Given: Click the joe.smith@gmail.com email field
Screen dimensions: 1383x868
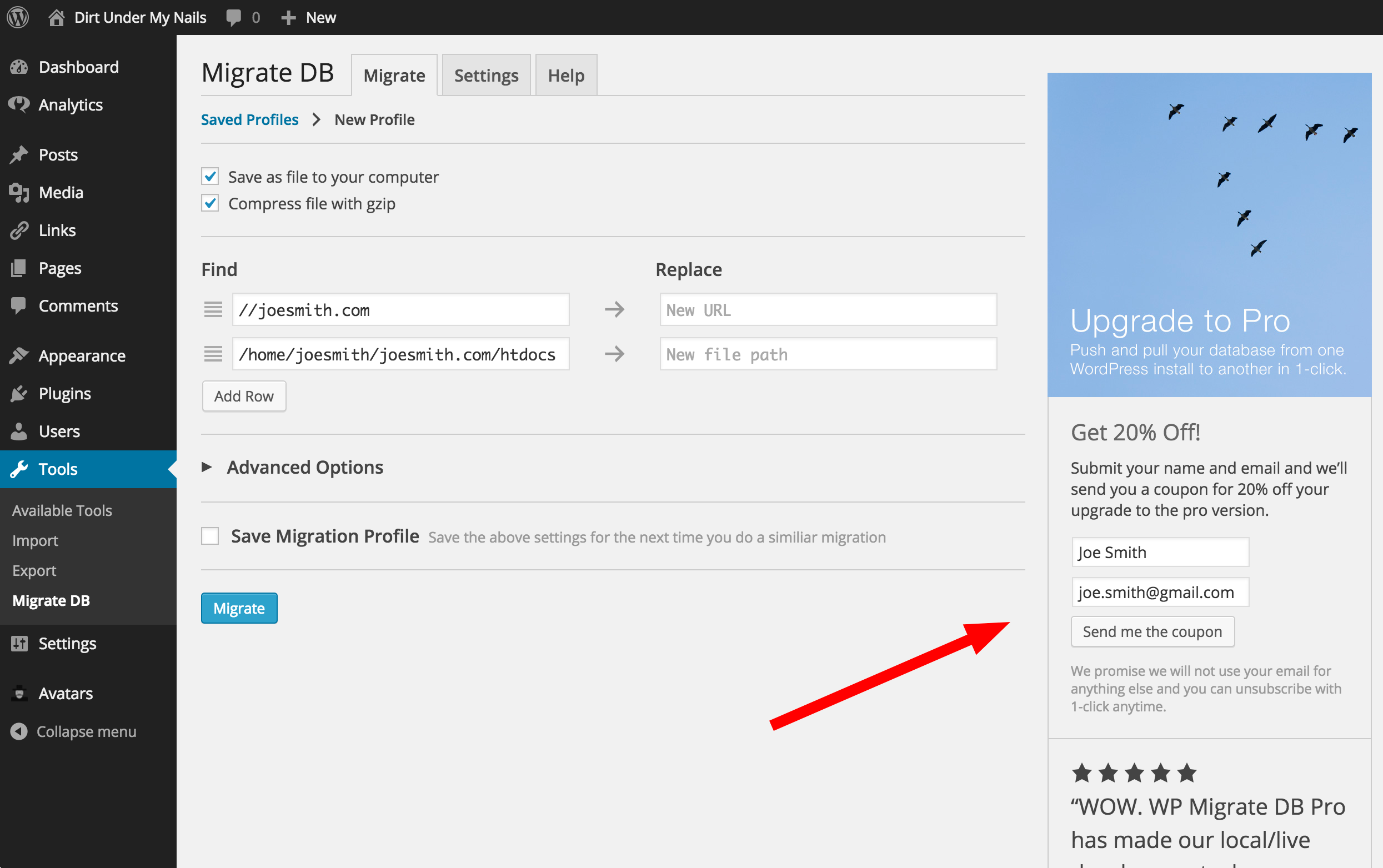Looking at the screenshot, I should (1160, 592).
